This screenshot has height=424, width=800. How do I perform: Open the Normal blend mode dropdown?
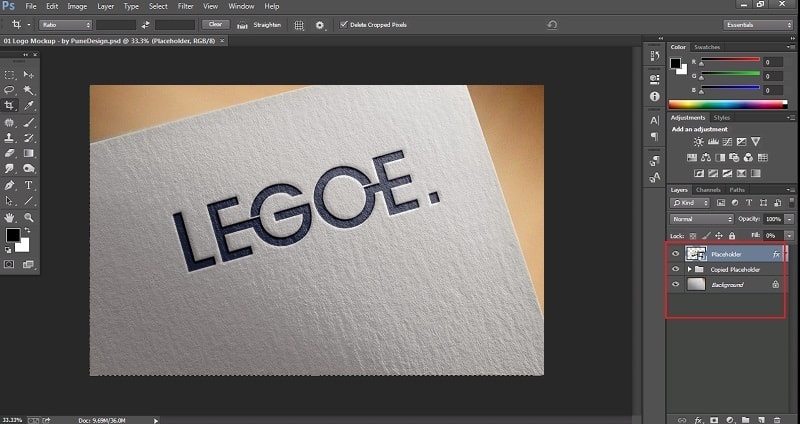(x=701, y=218)
